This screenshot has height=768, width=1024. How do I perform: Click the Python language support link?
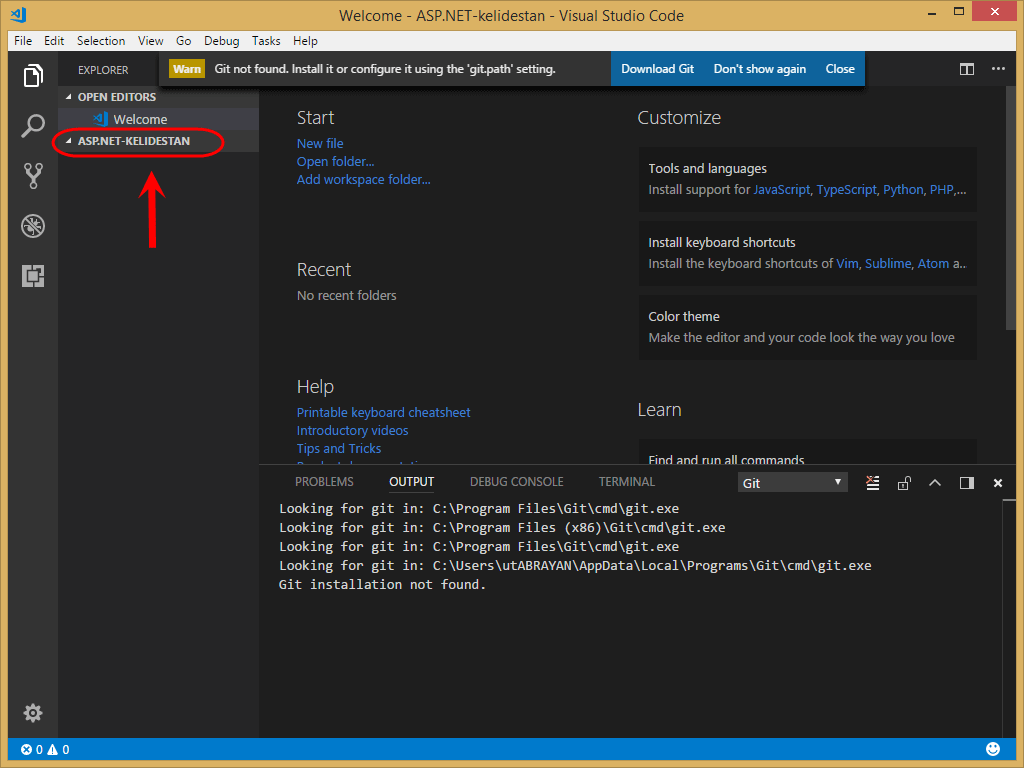(x=903, y=189)
